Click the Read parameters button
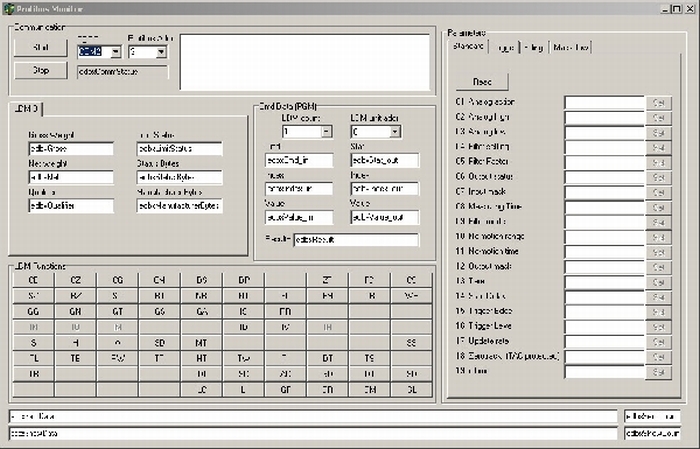700x449 pixels. [x=482, y=82]
